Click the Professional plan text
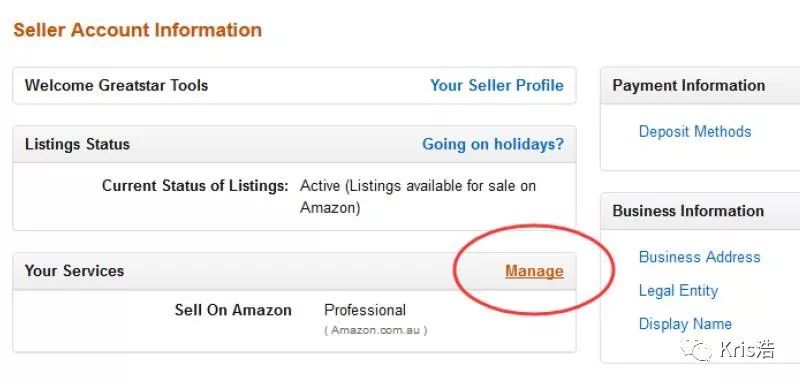This screenshot has width=800, height=384. [x=365, y=310]
